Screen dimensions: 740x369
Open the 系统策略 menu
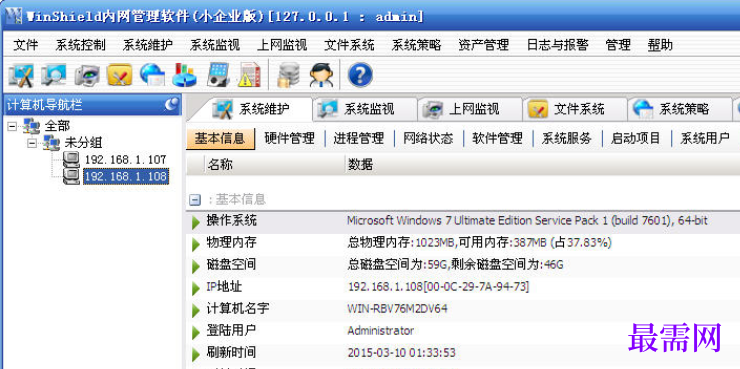(416, 45)
